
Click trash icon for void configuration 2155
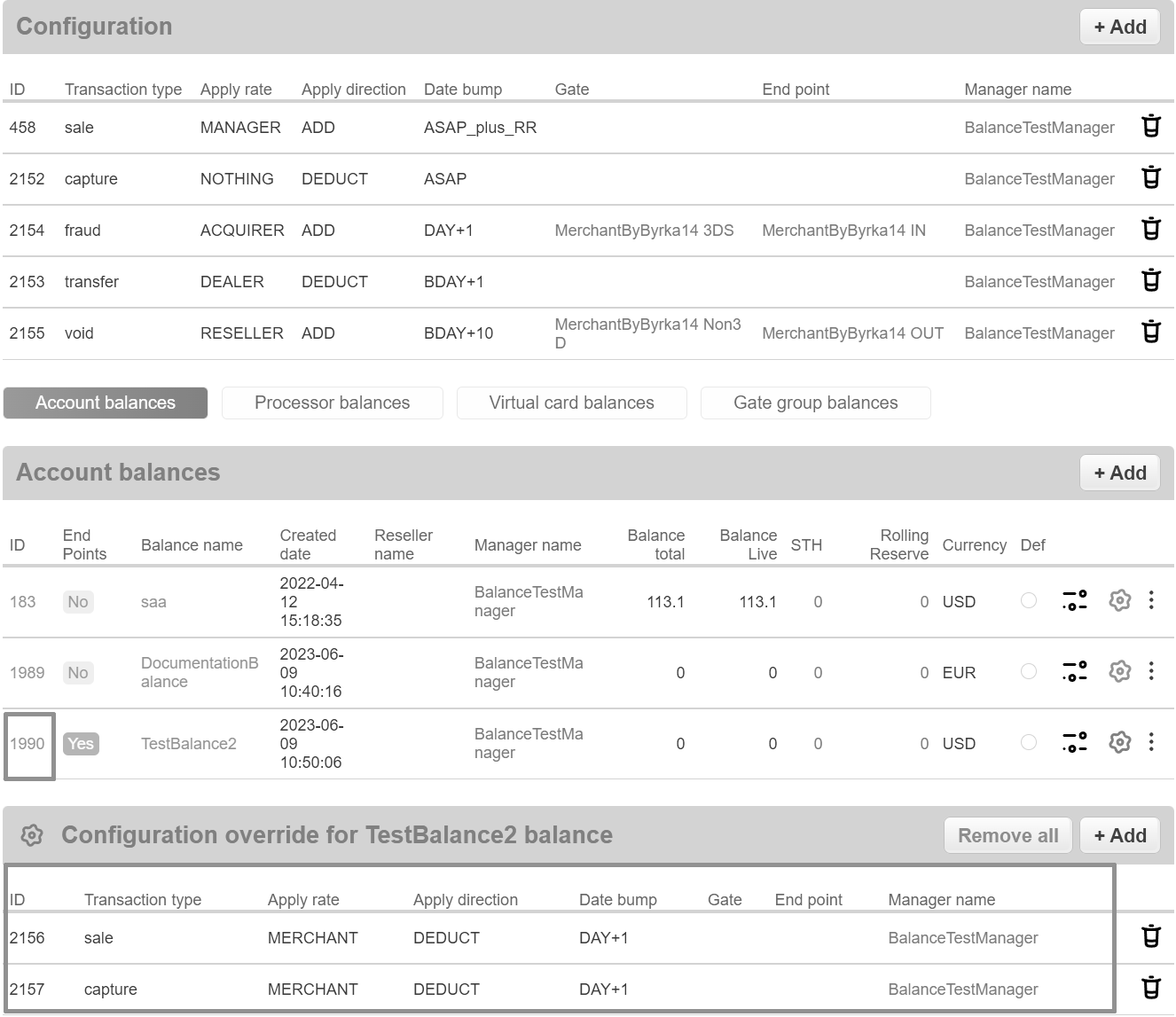1150,332
